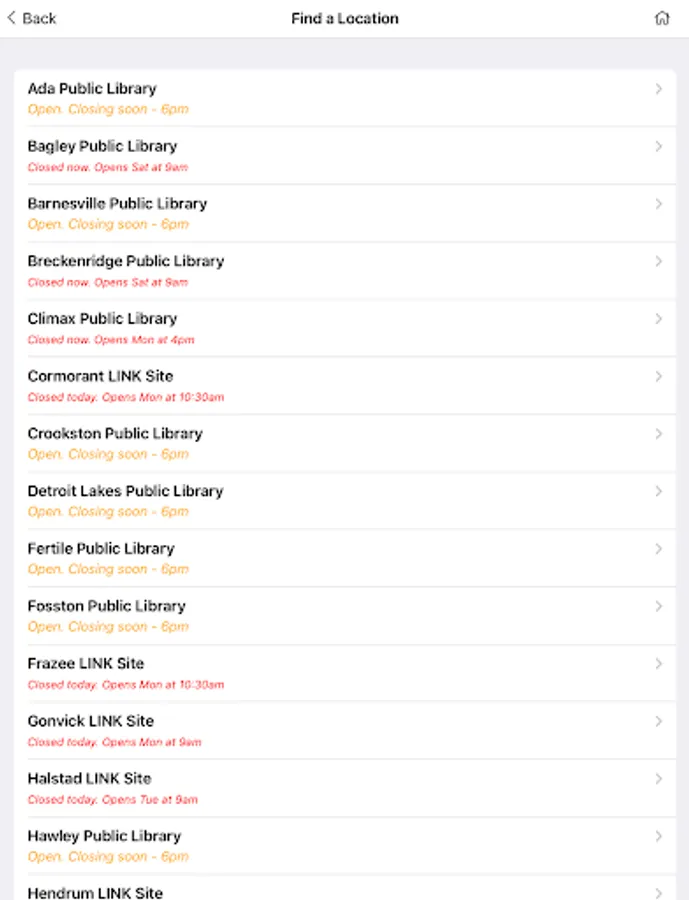The height and width of the screenshot is (900, 689).
Task: Tap chevron next to Barnesville Public Library
Action: 658,204
